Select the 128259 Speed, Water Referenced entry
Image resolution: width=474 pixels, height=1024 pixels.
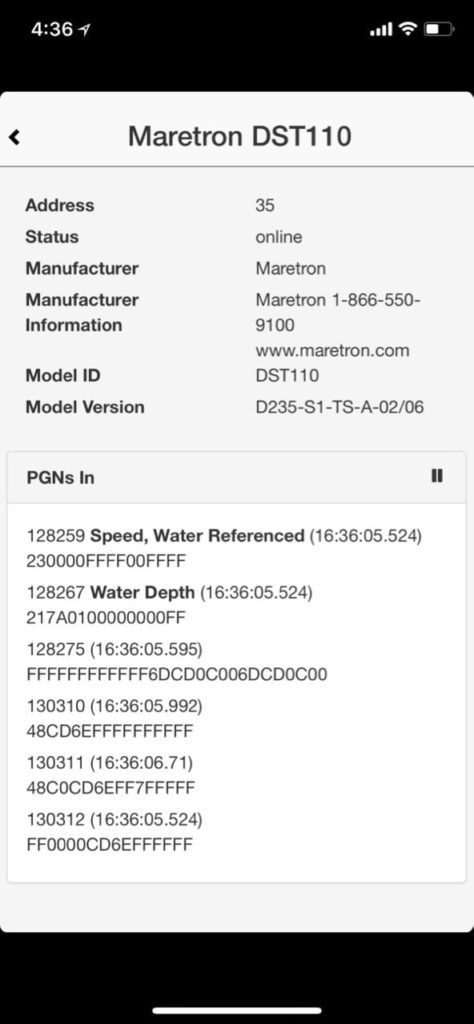[x=225, y=548]
